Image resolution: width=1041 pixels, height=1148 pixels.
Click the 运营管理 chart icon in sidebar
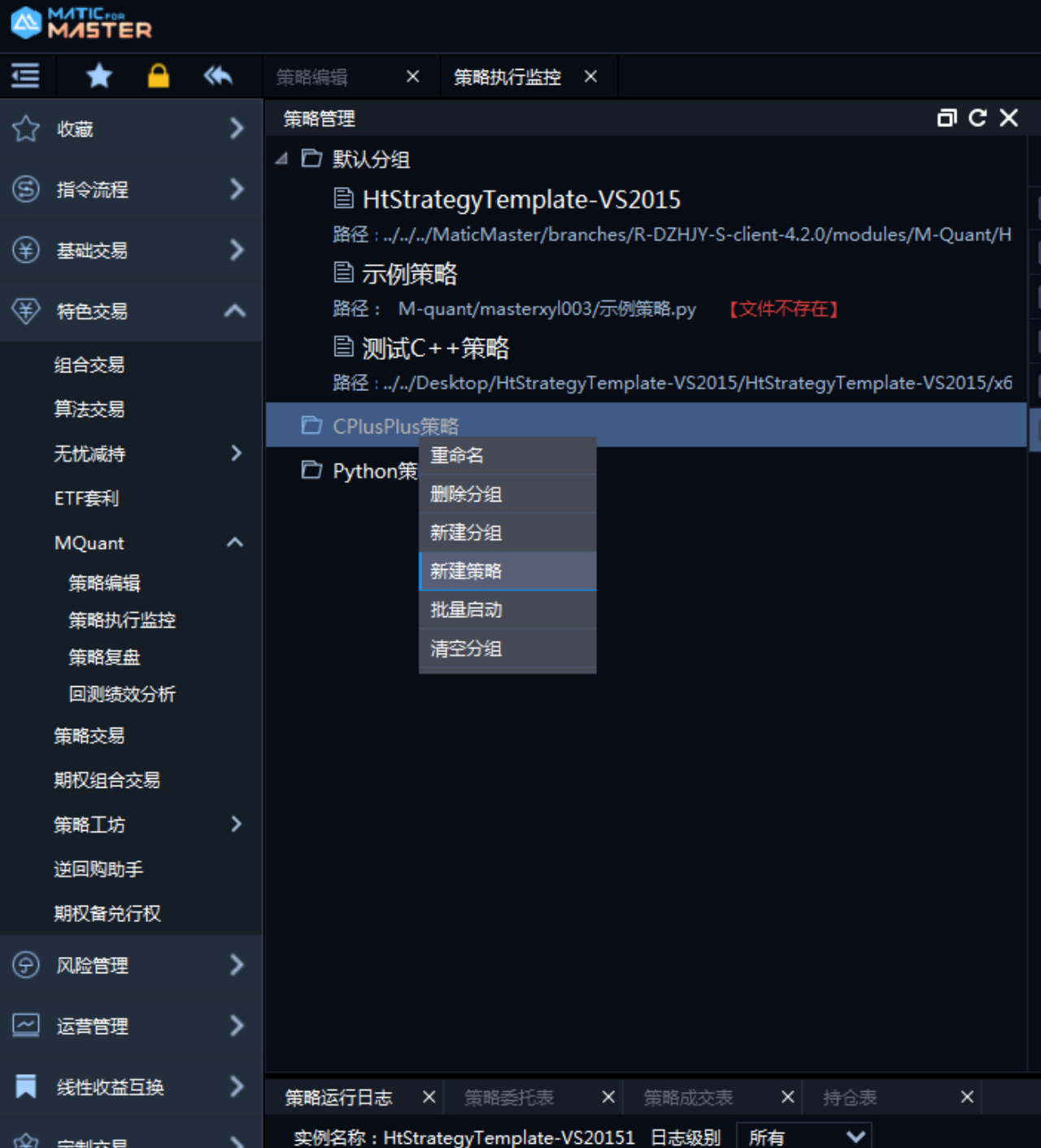tap(26, 1025)
